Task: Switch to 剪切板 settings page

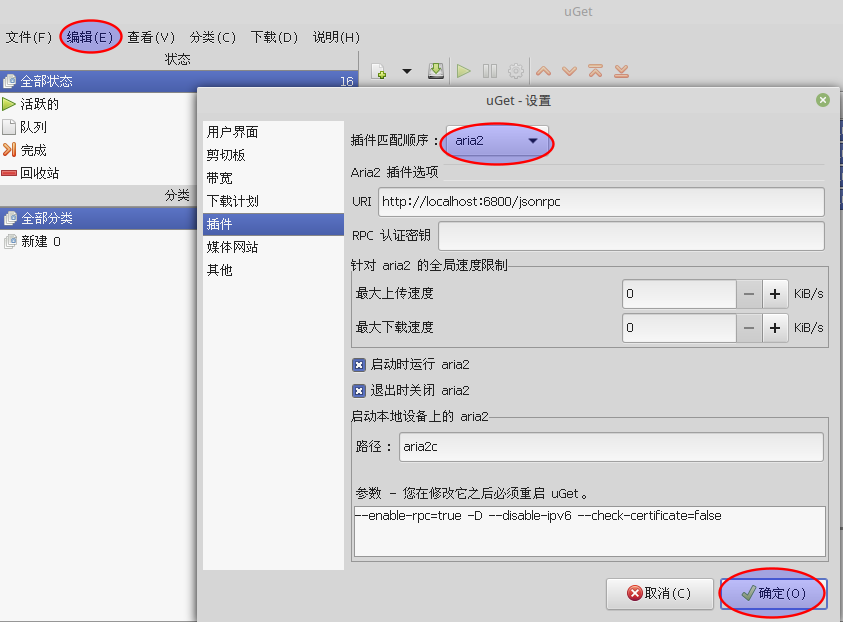Action: (x=273, y=155)
